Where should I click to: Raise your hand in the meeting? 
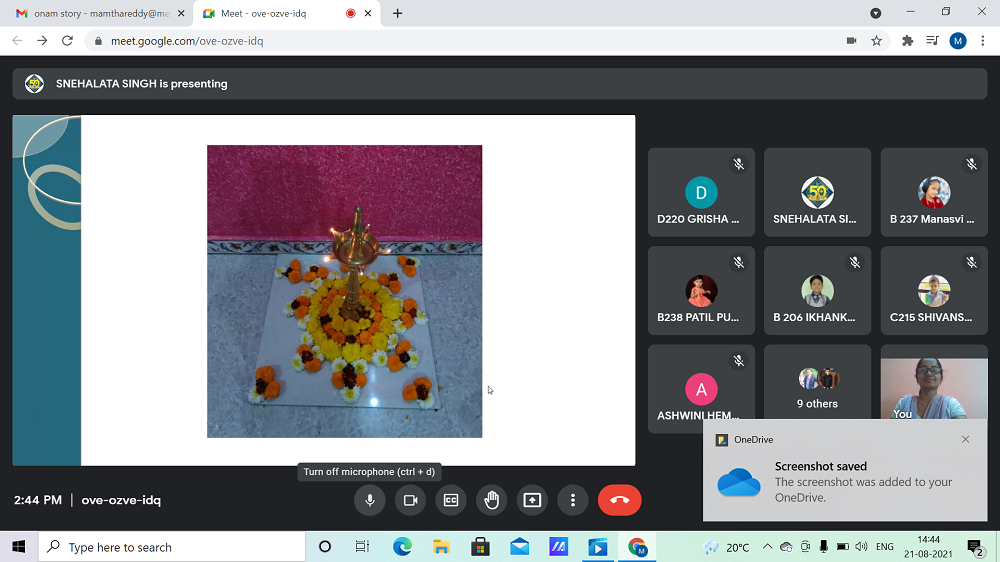pyautogui.click(x=492, y=500)
